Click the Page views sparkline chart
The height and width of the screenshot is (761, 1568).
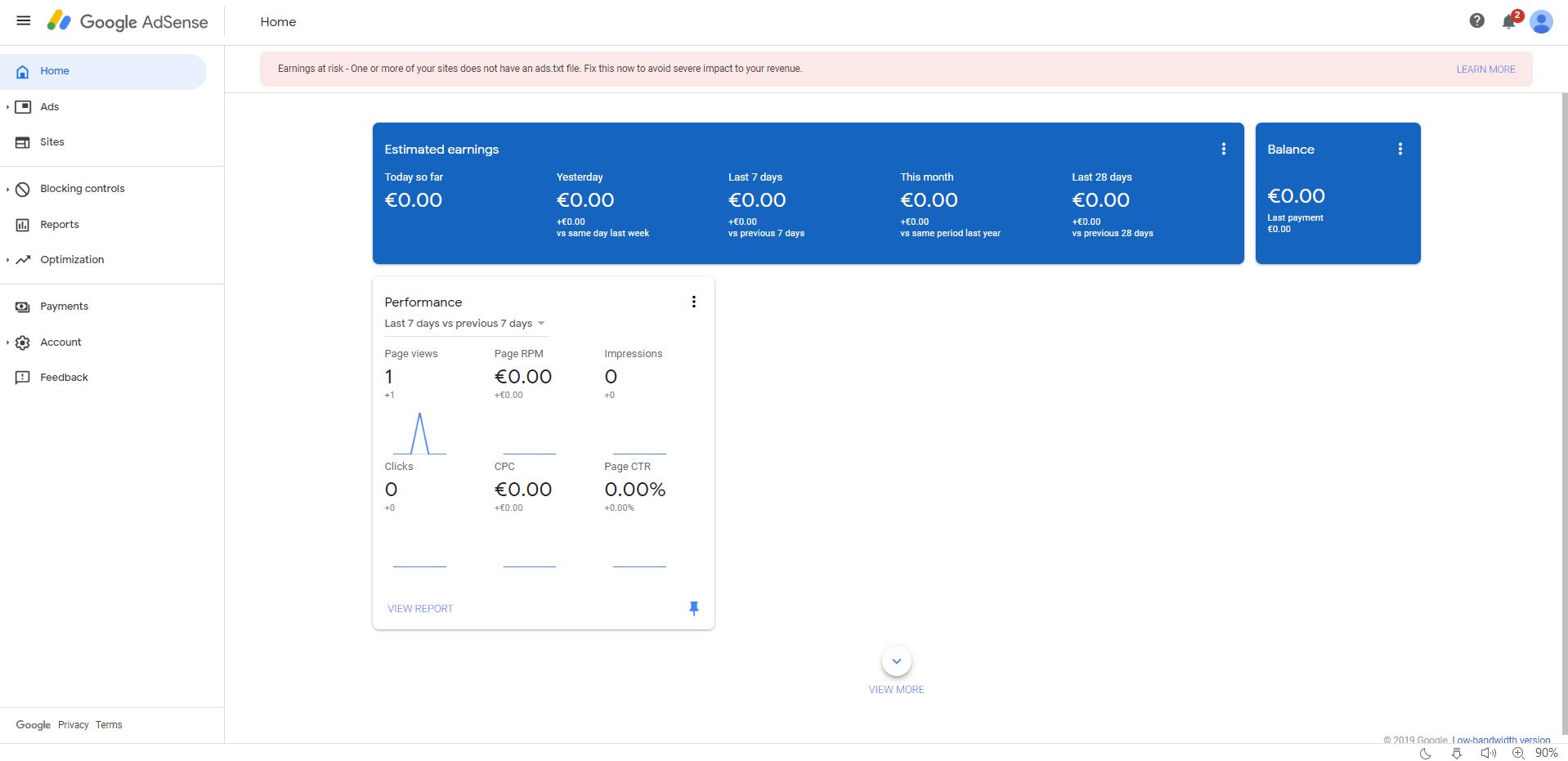coord(419,433)
